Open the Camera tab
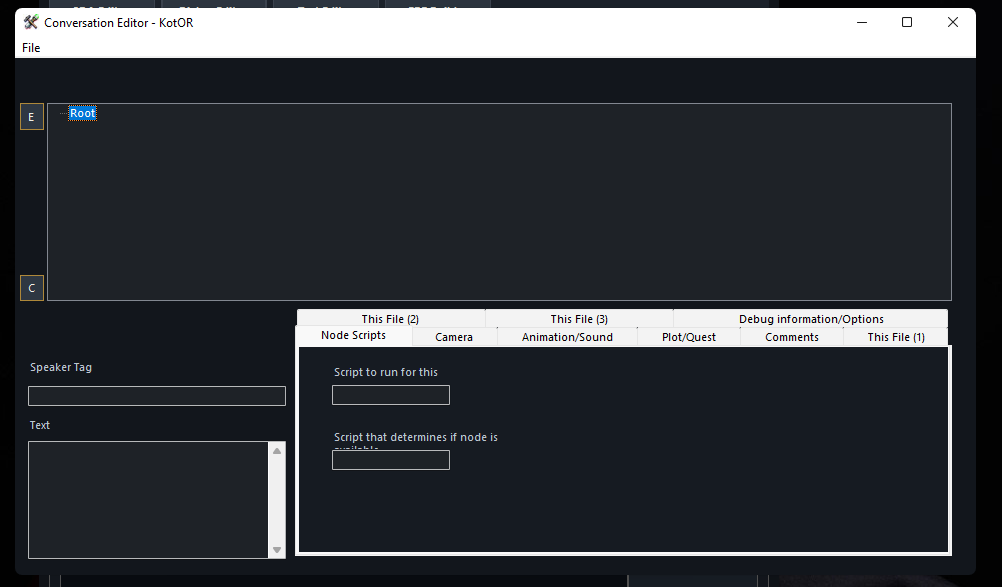This screenshot has height=587, width=1002. [454, 337]
